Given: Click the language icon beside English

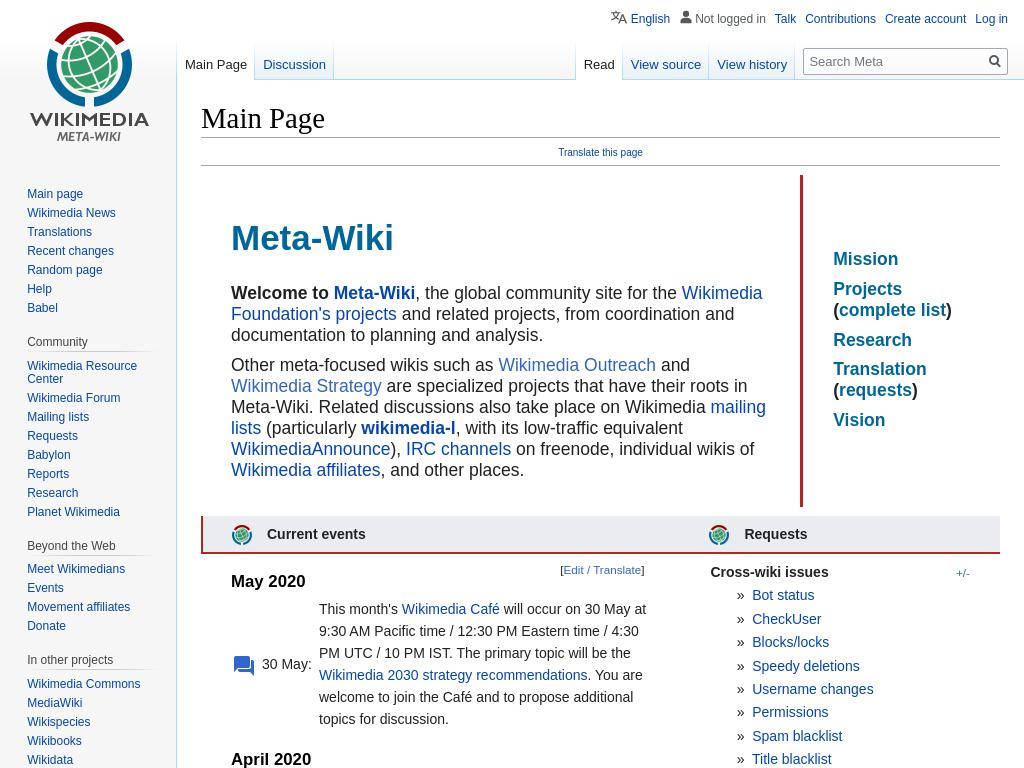Looking at the screenshot, I should coord(619,18).
